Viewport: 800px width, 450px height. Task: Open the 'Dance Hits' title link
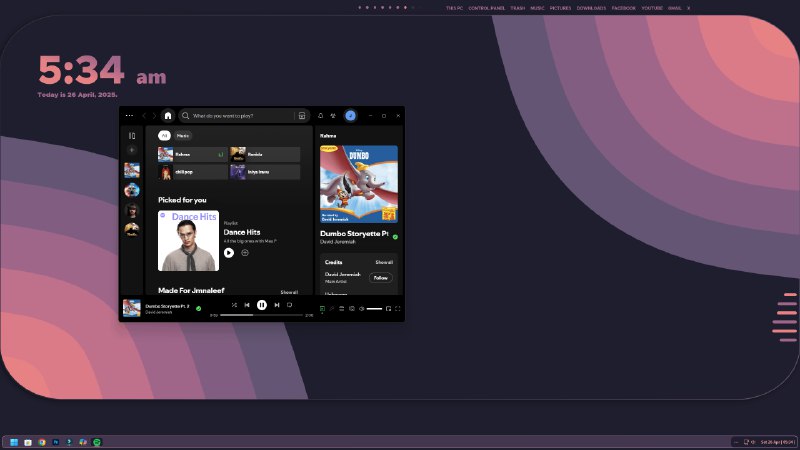(242, 232)
